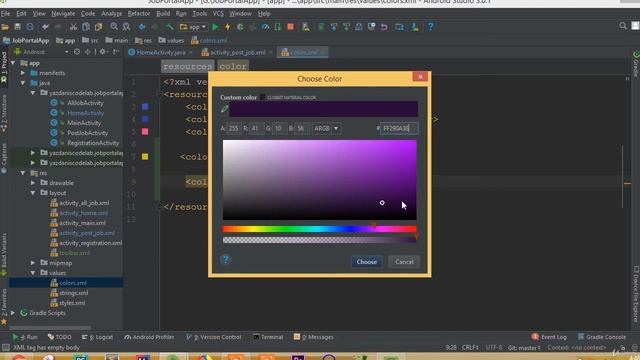640x360 pixels.
Task: Pick a color with the eyedropper tool
Action: tap(224, 109)
